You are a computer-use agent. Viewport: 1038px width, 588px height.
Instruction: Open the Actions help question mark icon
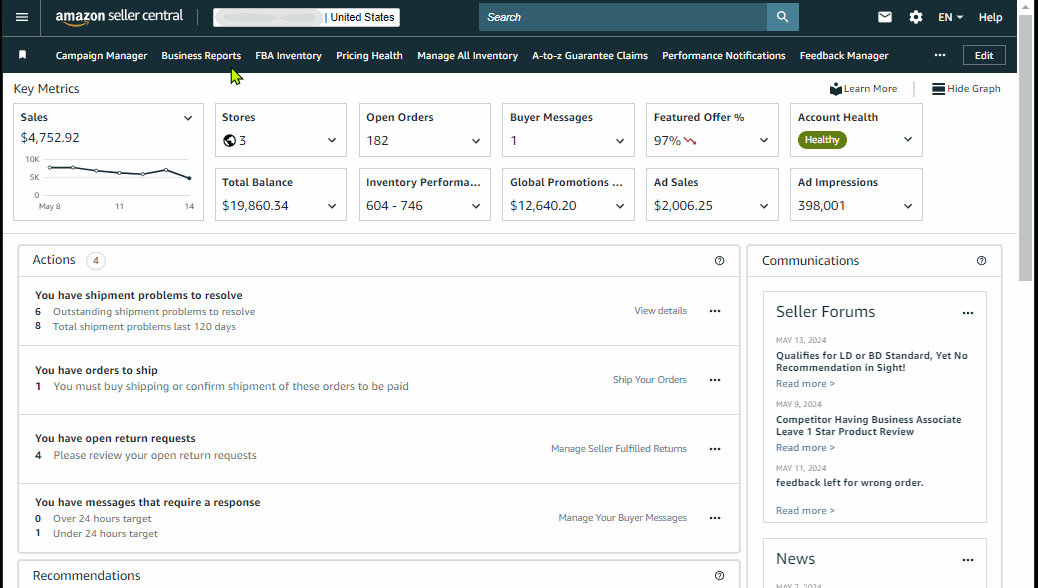click(720, 261)
